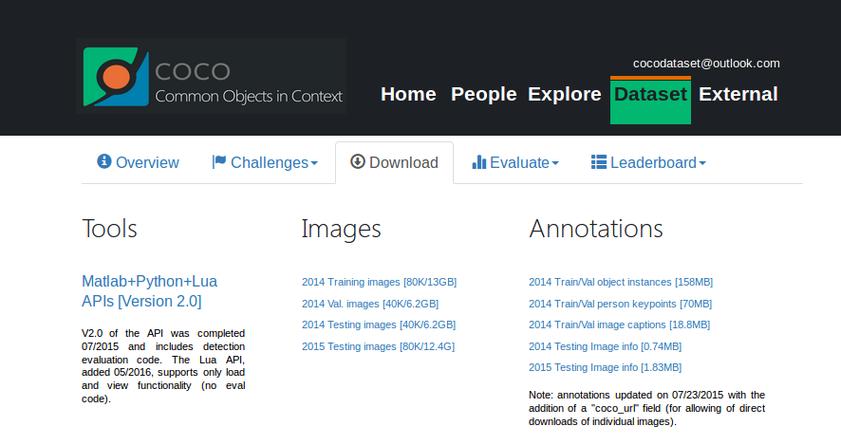This screenshot has width=841, height=445.
Task: Click the Challenges flag icon
Action: pyautogui.click(x=219, y=162)
